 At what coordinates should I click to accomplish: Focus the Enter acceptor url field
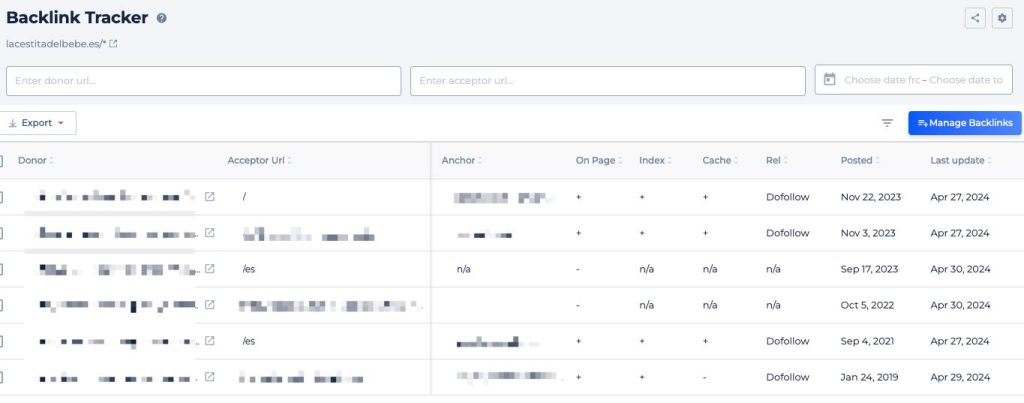[607, 80]
